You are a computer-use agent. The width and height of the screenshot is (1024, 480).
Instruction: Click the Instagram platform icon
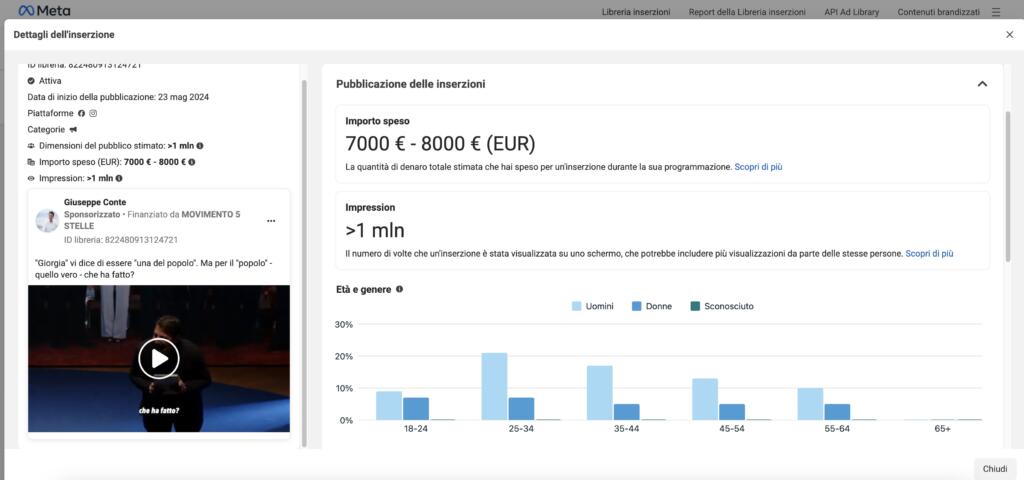[94, 113]
